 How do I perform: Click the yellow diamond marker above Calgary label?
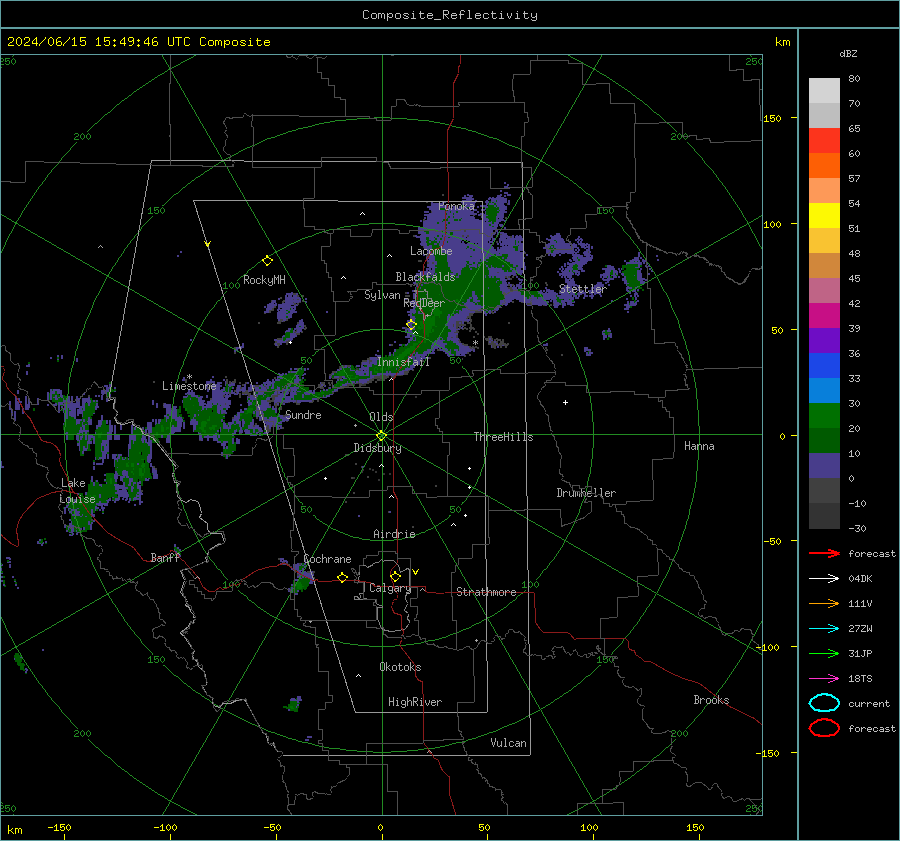(x=395, y=576)
